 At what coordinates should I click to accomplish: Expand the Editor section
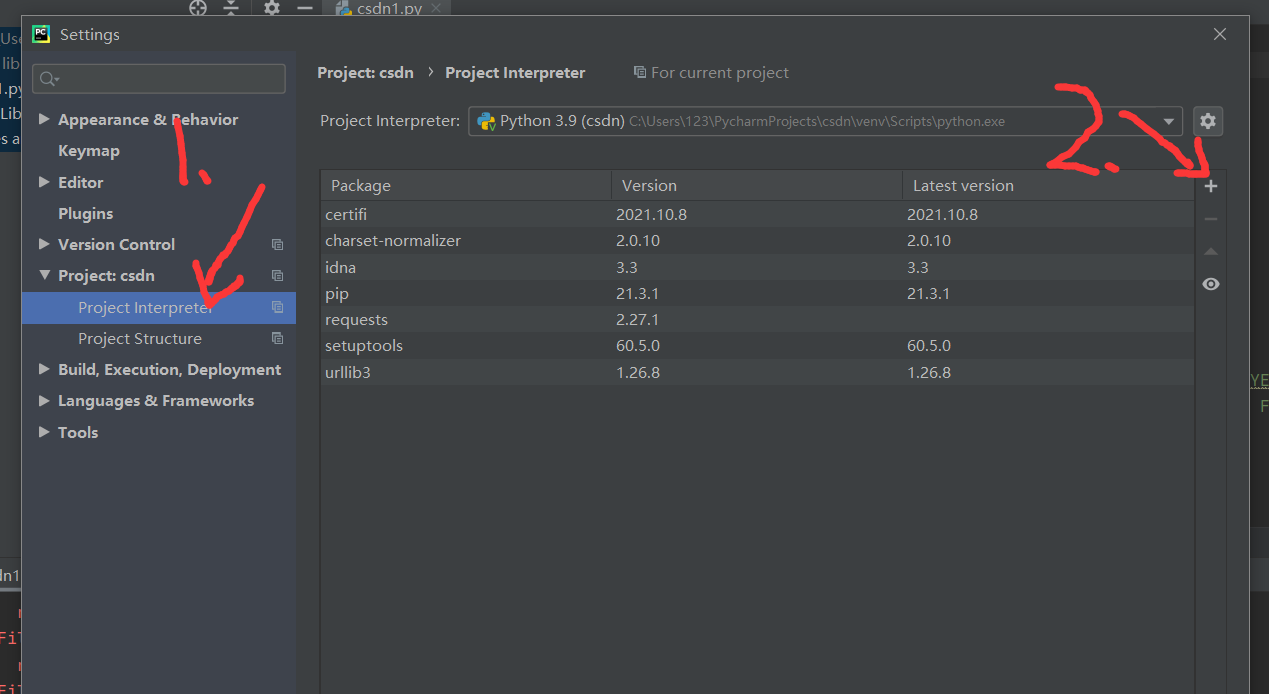click(44, 182)
